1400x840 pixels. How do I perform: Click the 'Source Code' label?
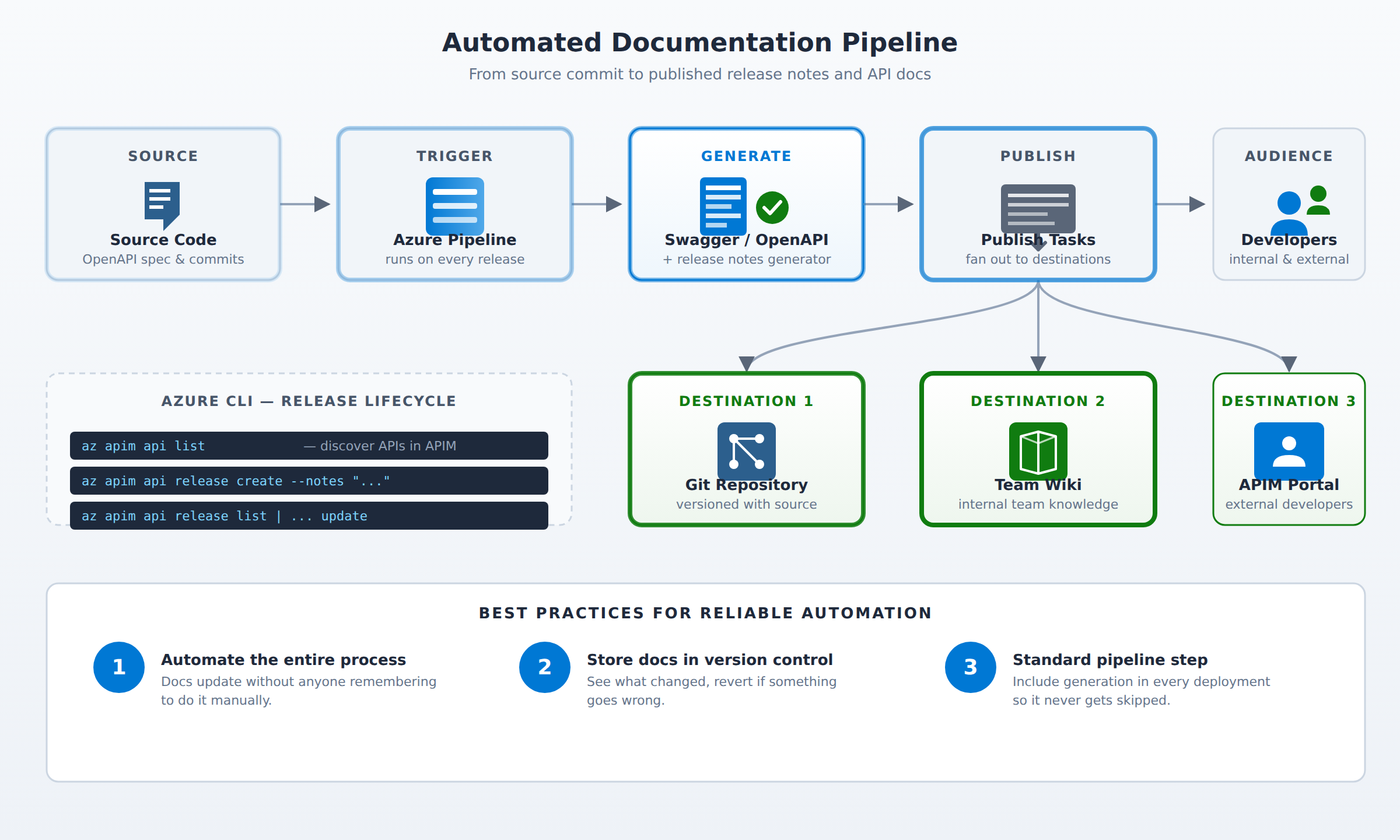coord(163,240)
